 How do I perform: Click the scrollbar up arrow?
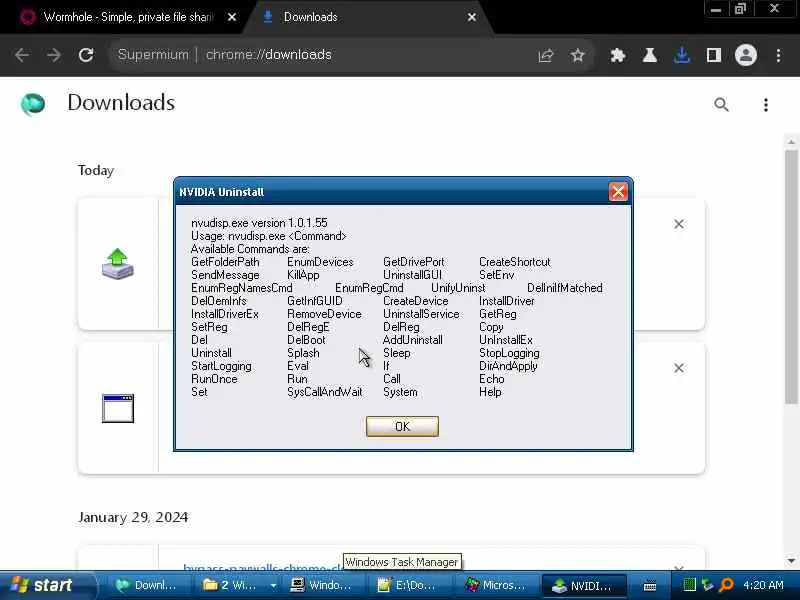(791, 142)
